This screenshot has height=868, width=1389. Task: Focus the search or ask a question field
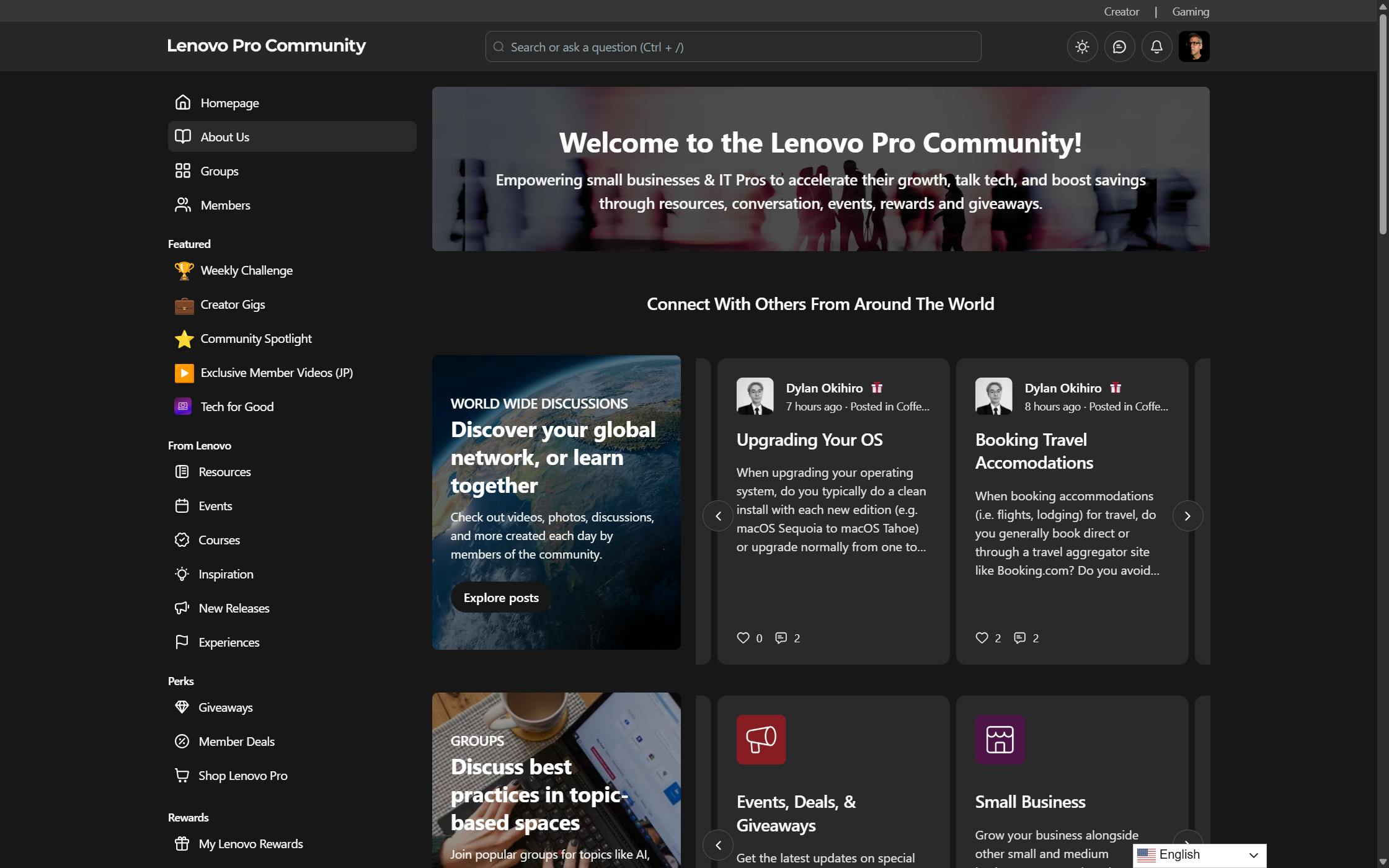(x=733, y=47)
